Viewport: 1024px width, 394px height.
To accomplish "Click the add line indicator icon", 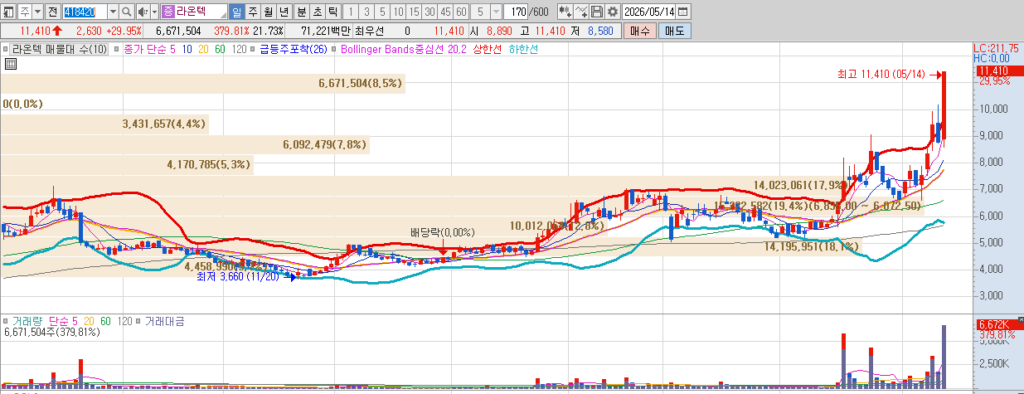I will (x=581, y=12).
